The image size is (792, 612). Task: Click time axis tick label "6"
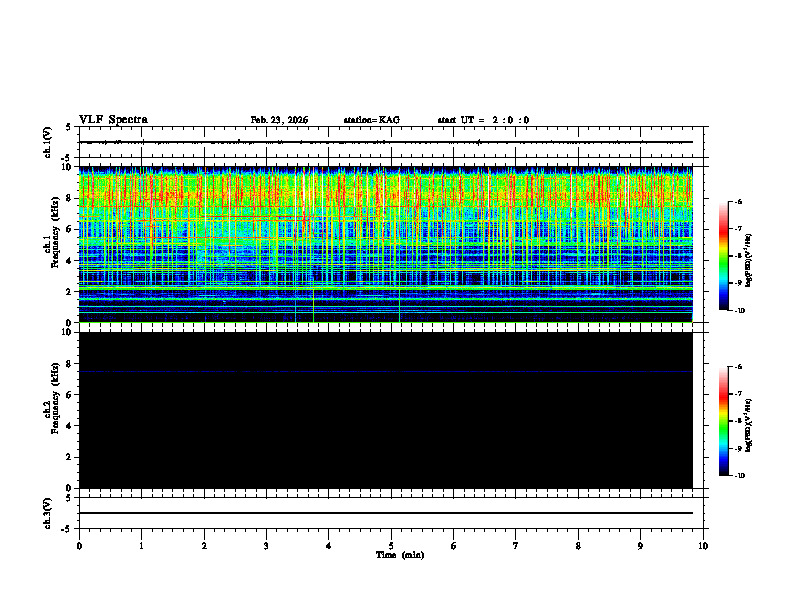point(454,546)
